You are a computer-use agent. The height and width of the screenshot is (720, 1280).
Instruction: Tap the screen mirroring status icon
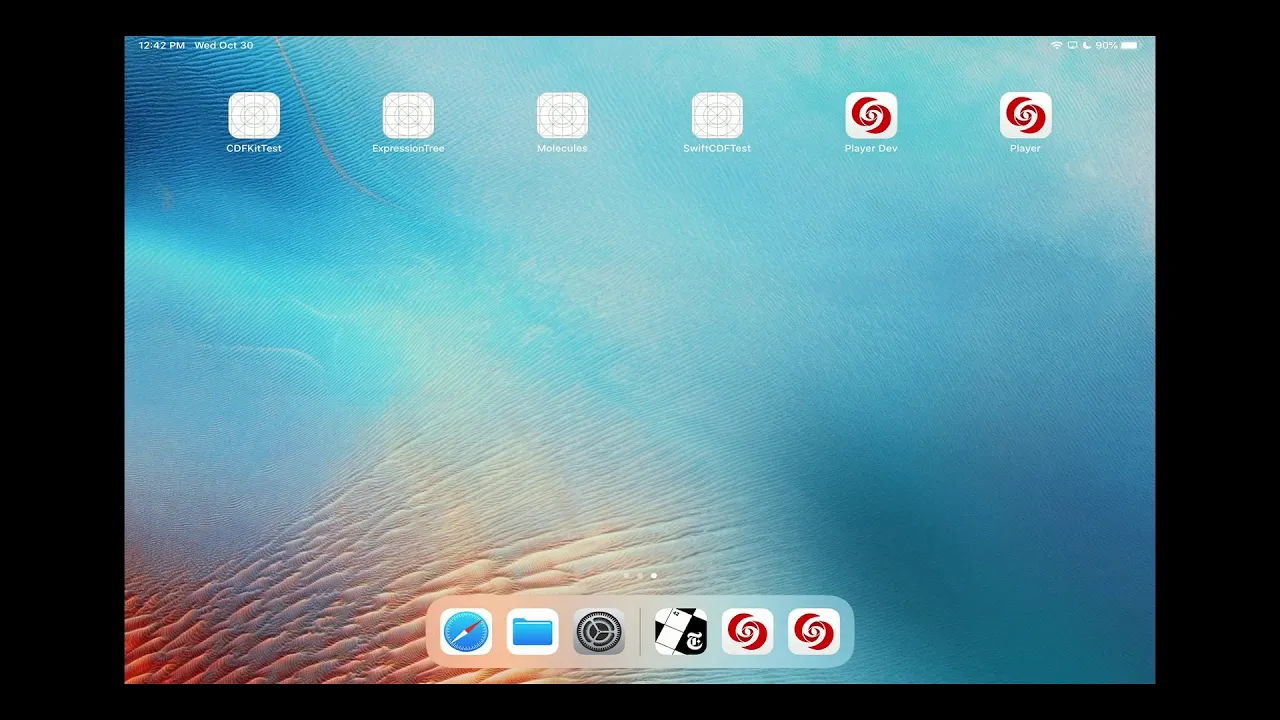coord(1072,46)
